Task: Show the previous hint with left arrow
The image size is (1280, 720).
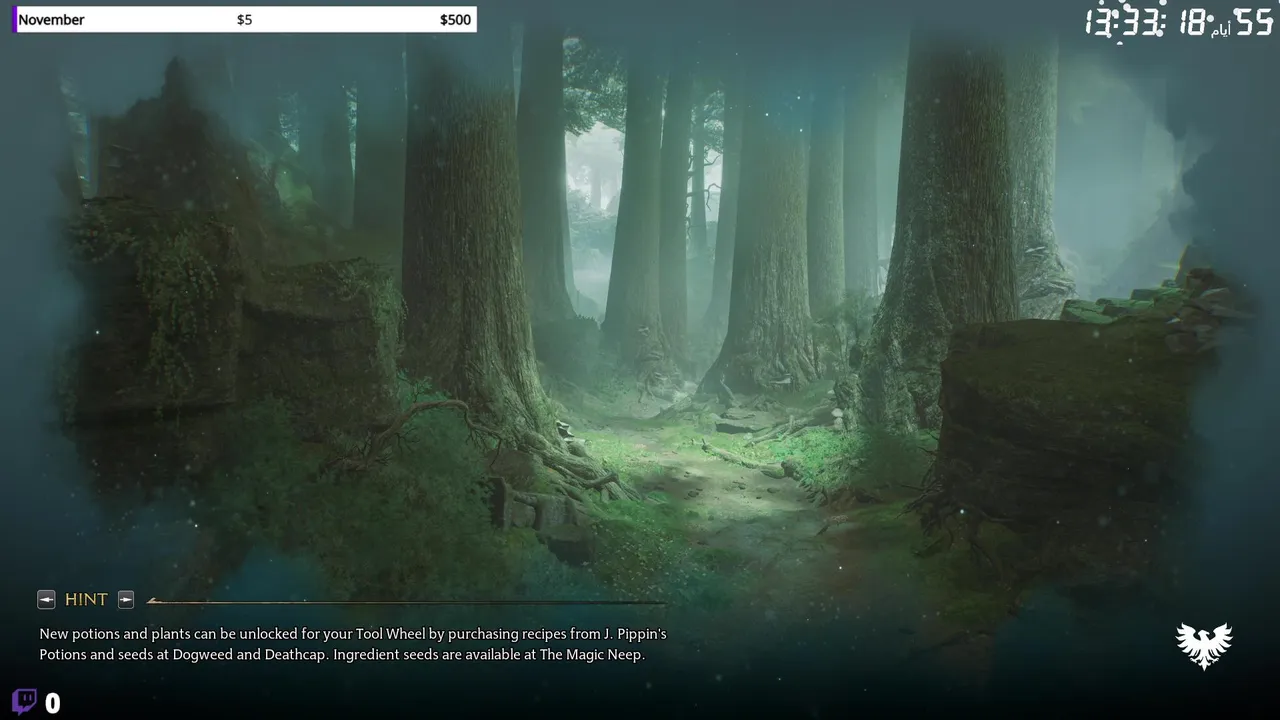Action: pos(46,600)
